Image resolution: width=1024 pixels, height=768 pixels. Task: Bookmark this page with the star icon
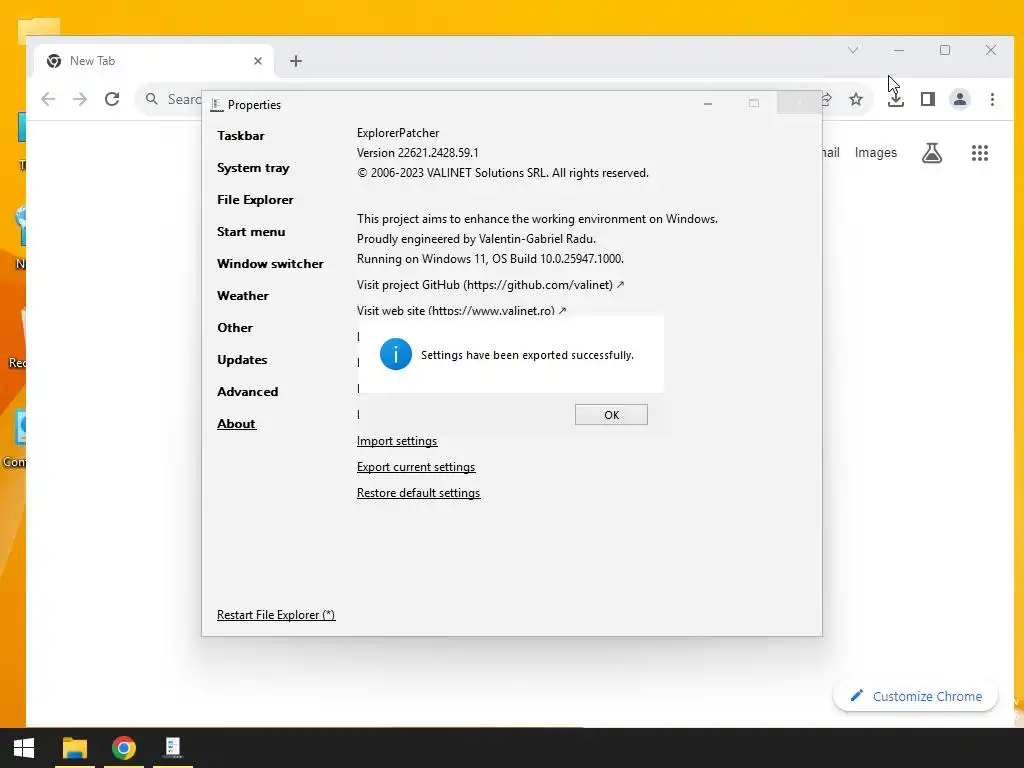(856, 99)
